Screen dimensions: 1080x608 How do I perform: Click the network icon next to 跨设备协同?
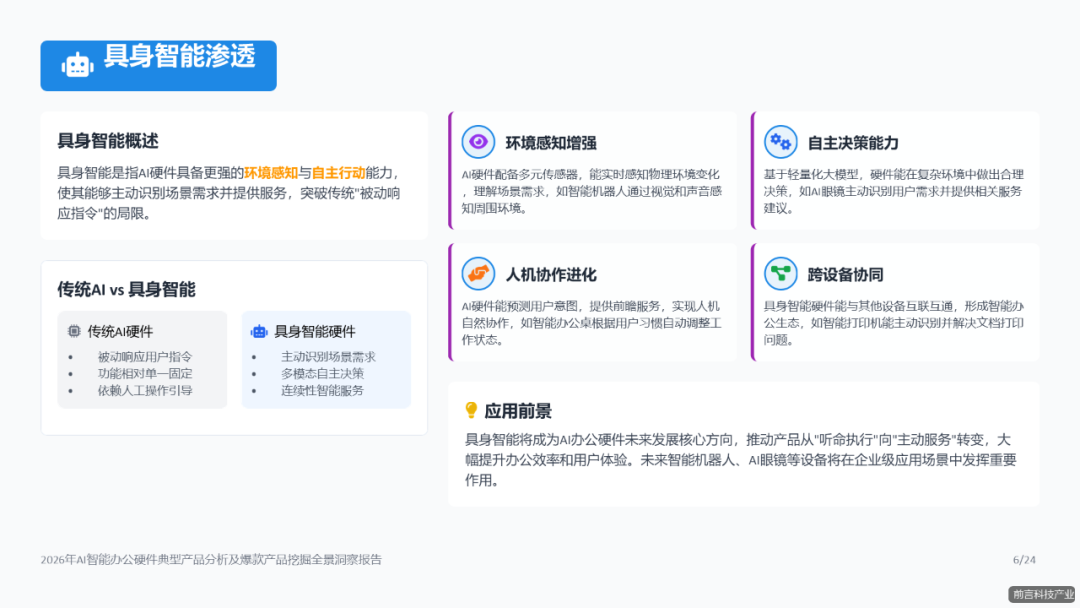[x=780, y=273]
